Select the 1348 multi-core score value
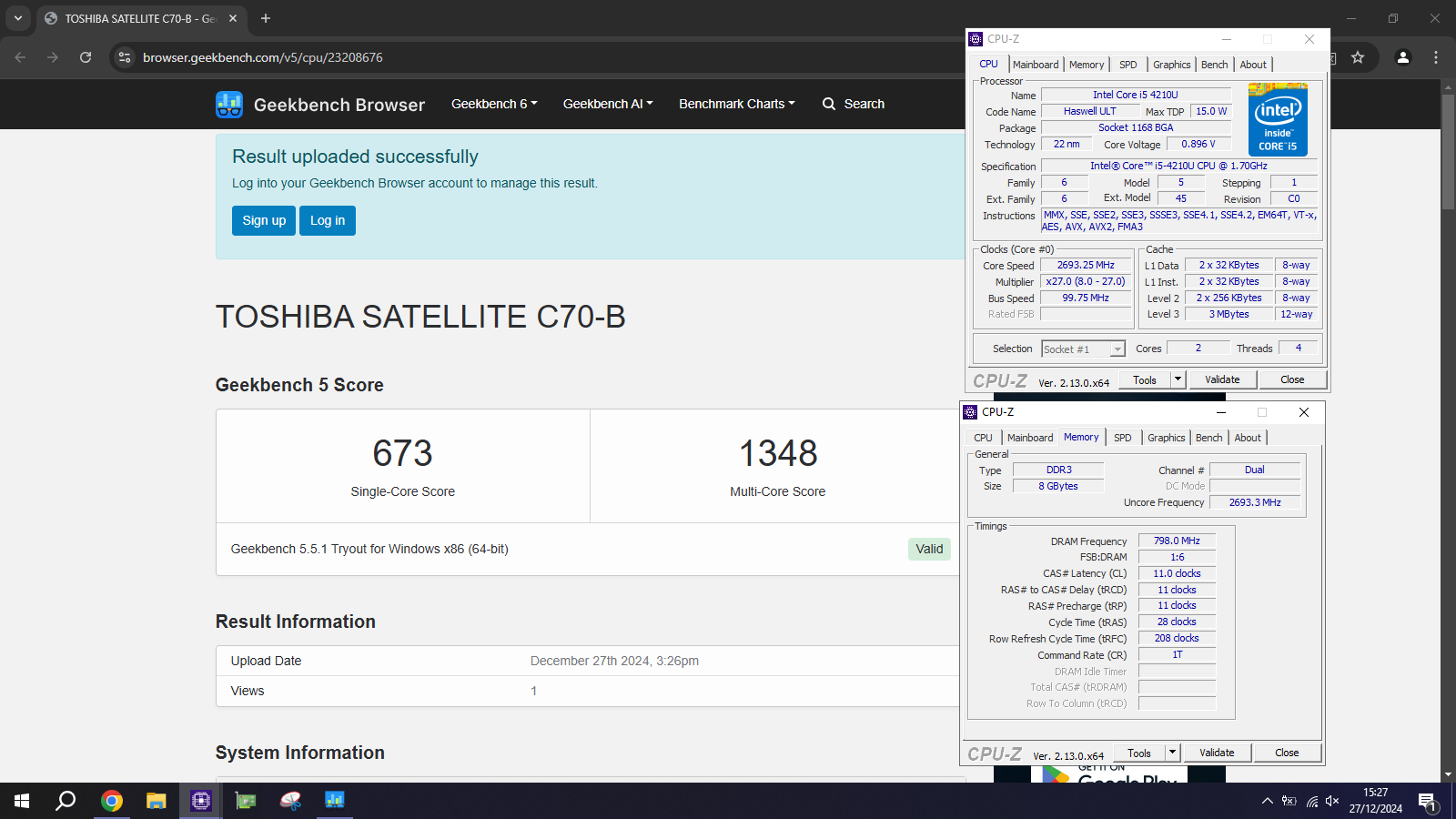 pos(778,453)
